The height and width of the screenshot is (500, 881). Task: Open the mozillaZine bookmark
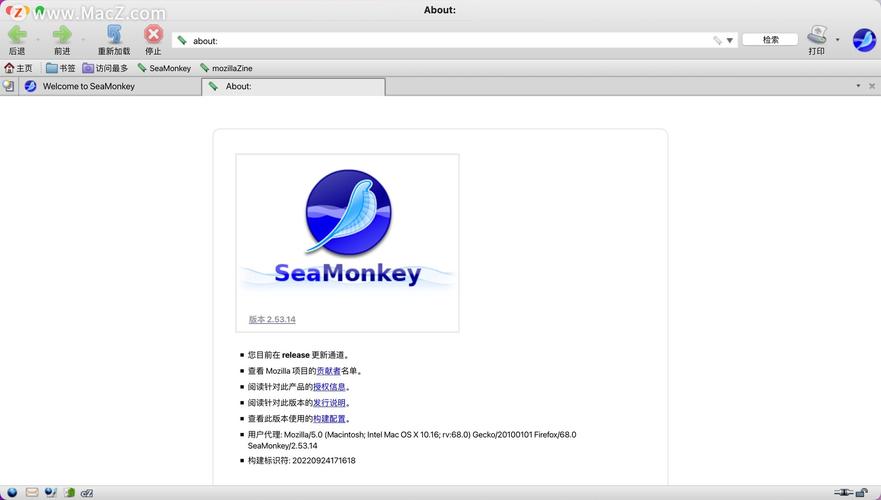pos(226,68)
